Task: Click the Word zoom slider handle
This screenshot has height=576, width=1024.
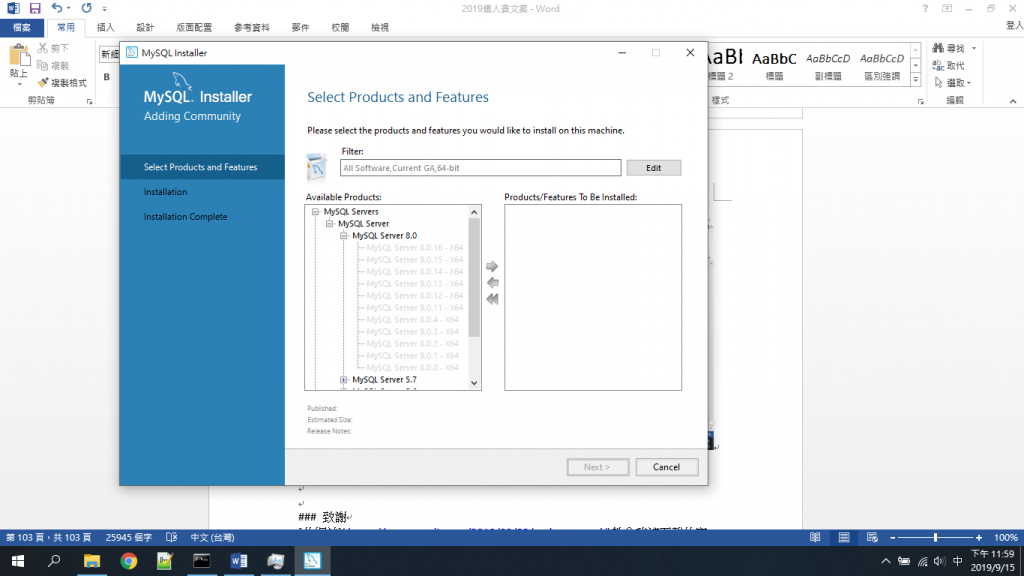Action: tap(935, 537)
